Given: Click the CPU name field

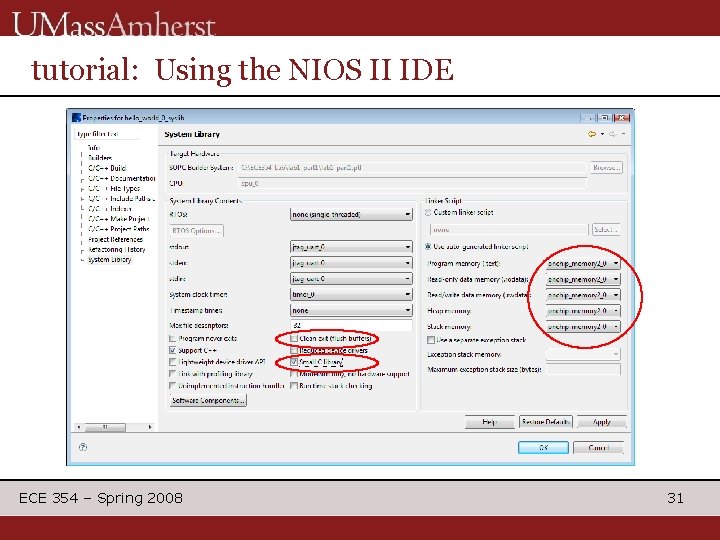Looking at the screenshot, I should pyautogui.click(x=412, y=183).
